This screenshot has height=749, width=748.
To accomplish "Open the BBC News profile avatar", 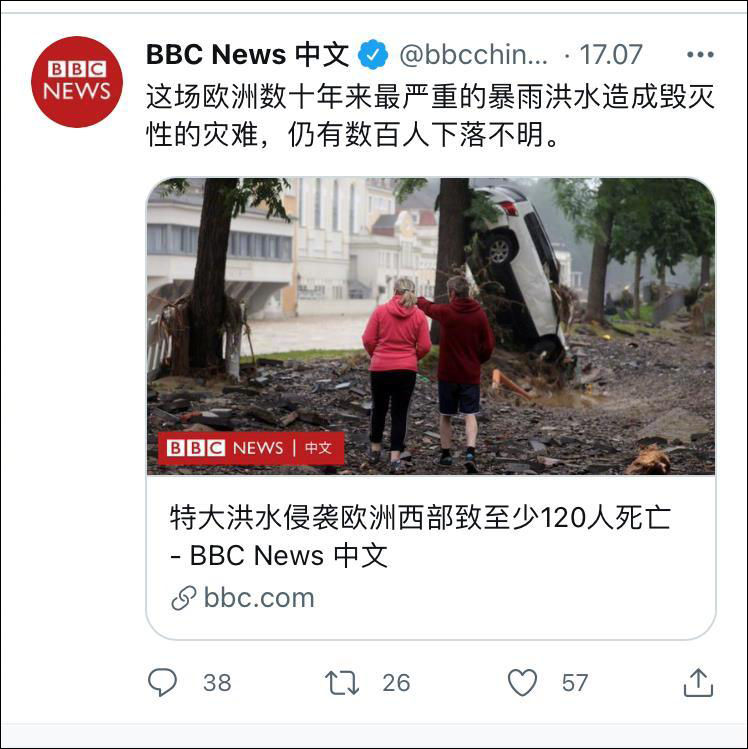I will pos(77,82).
